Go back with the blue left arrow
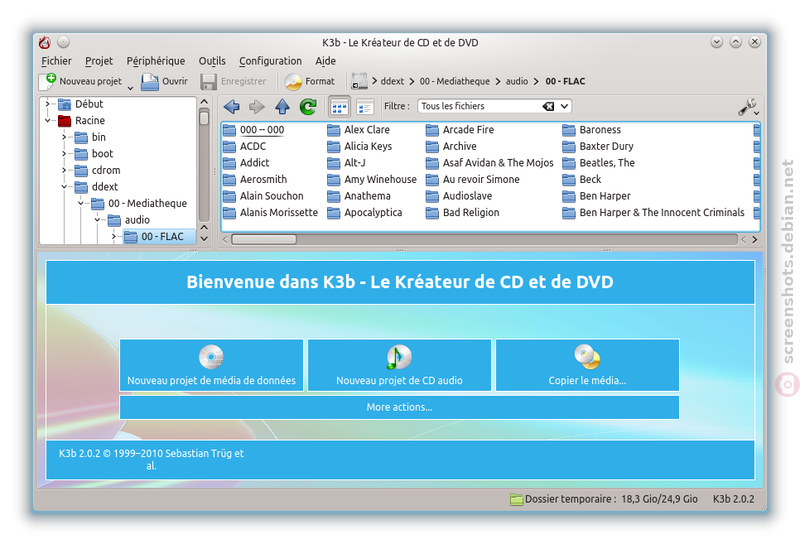 click(231, 106)
